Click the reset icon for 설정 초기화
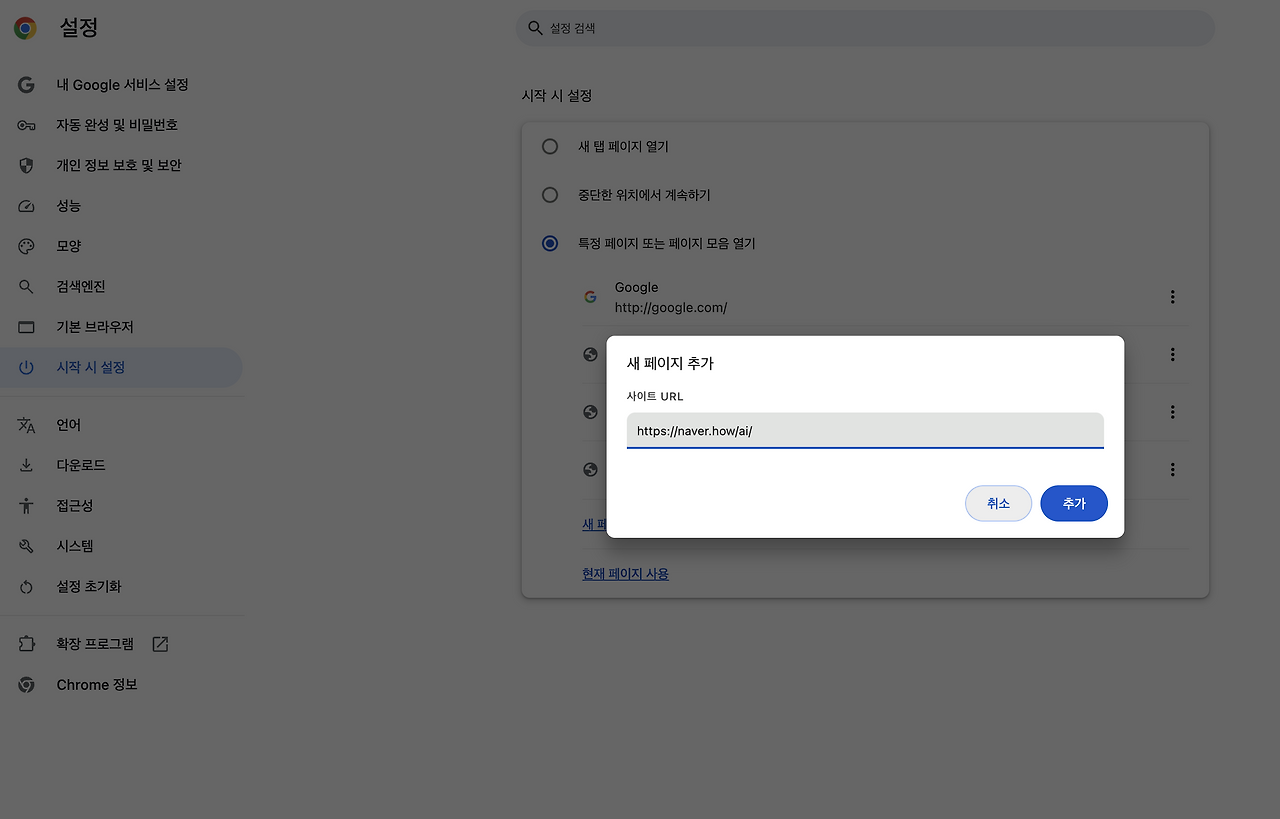The image size is (1280, 819). click(26, 587)
